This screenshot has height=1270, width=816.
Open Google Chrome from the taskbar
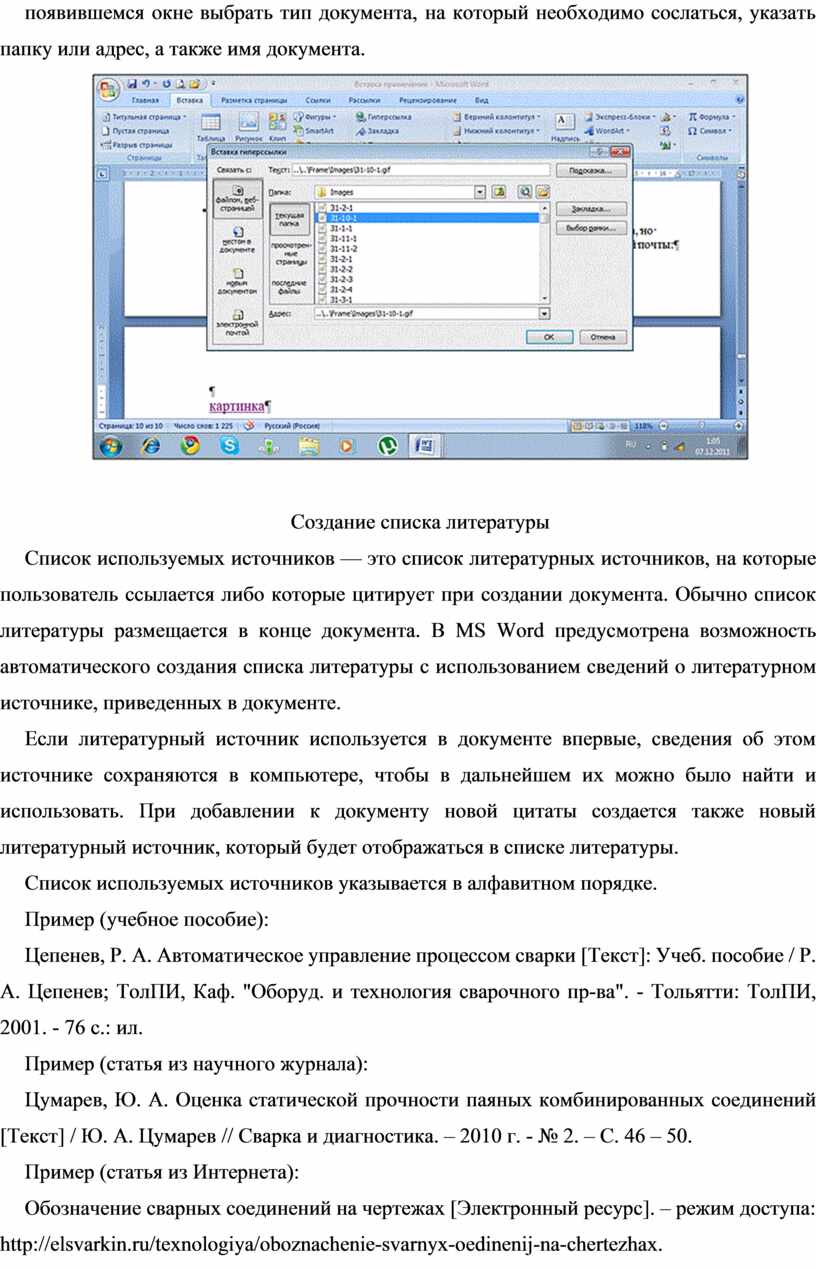(191, 445)
